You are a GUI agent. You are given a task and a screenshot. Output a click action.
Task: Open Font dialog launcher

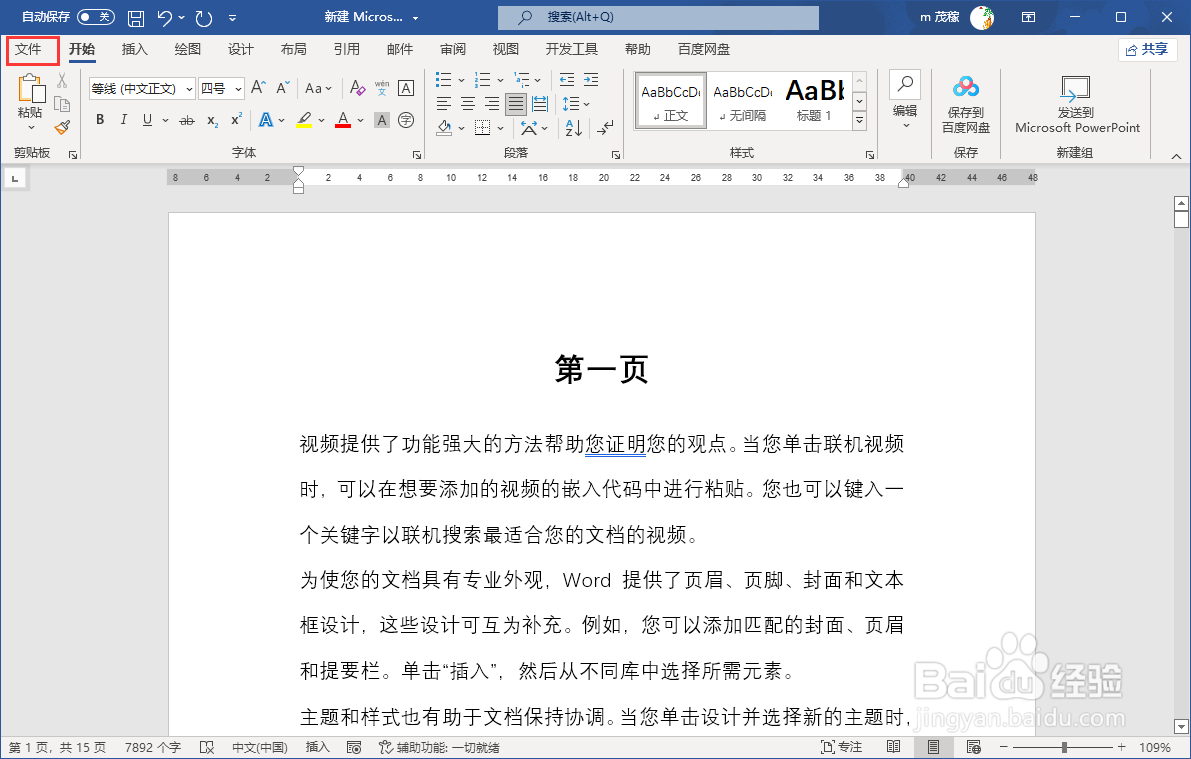pyautogui.click(x=417, y=154)
